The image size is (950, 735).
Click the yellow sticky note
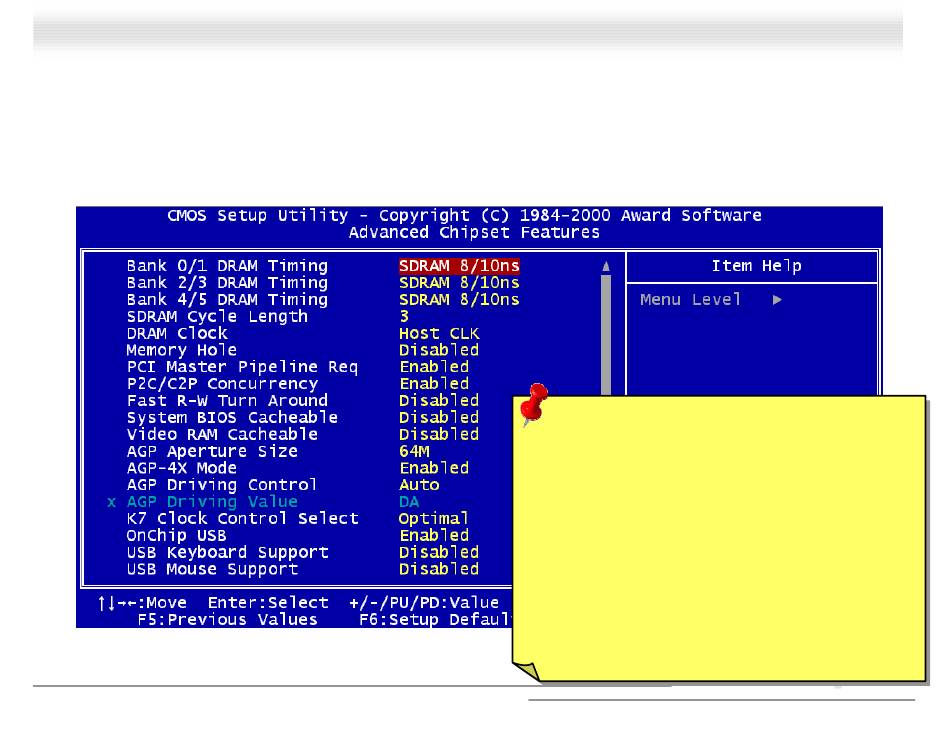(719, 538)
